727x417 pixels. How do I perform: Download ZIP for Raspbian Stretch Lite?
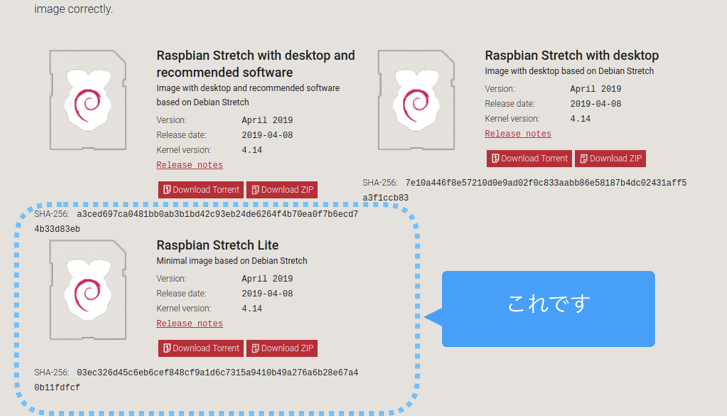[x=282, y=348]
